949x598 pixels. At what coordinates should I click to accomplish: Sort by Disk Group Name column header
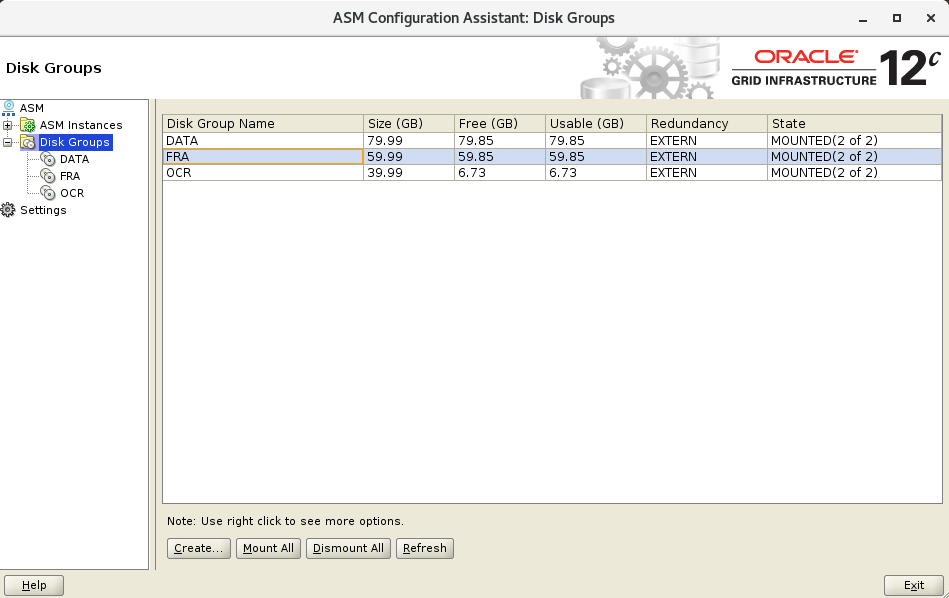coord(262,124)
